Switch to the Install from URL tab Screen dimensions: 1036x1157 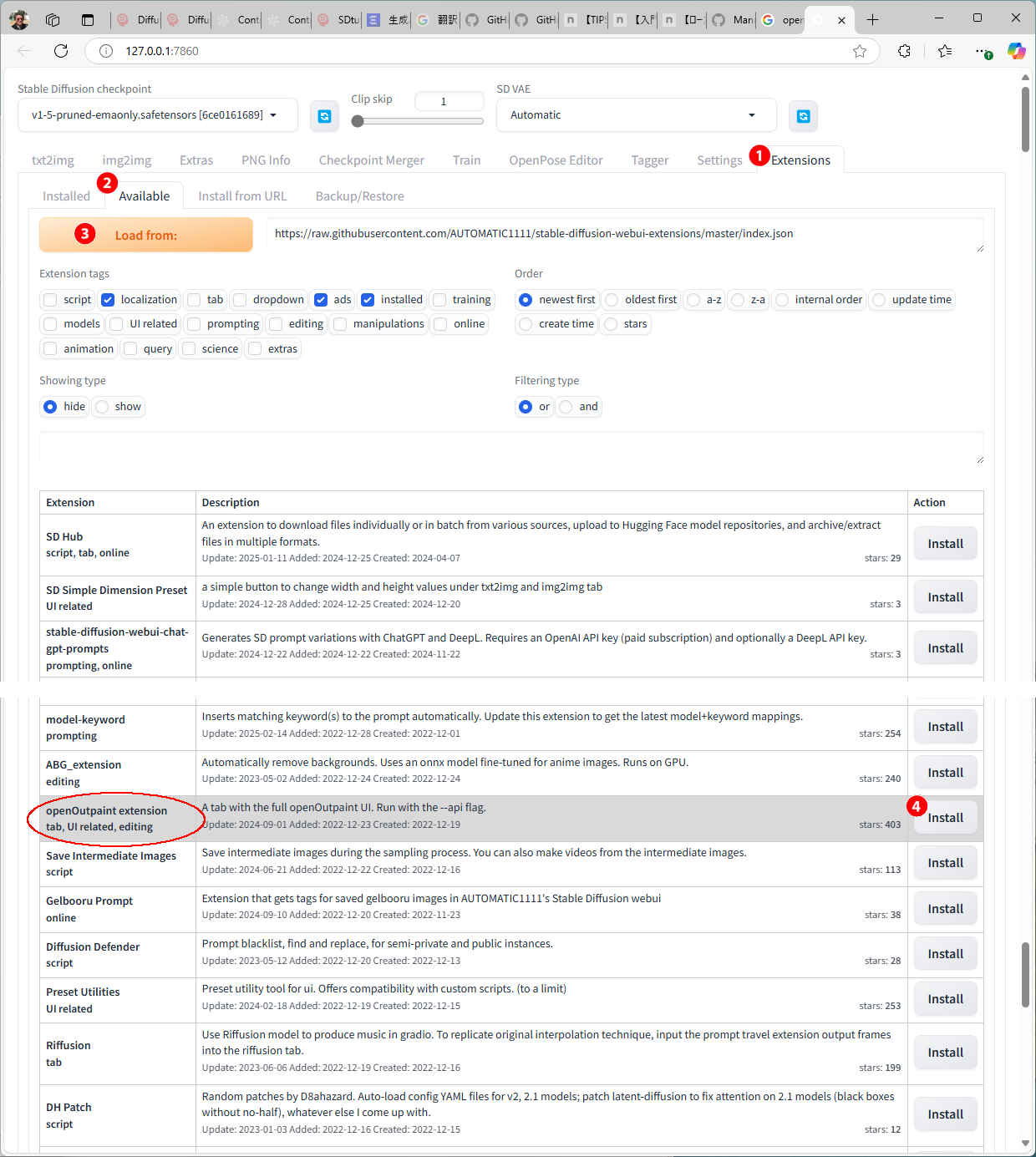click(x=242, y=196)
